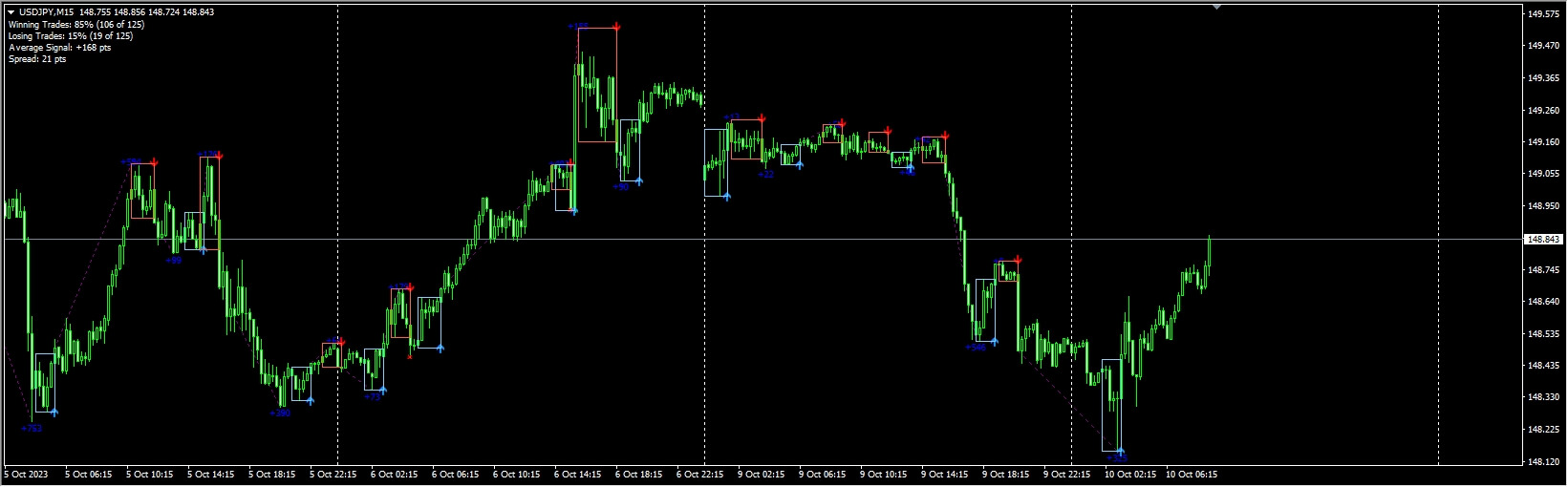
Task: Click the '5 Oct 06:15' time axis label
Action: click(x=89, y=474)
